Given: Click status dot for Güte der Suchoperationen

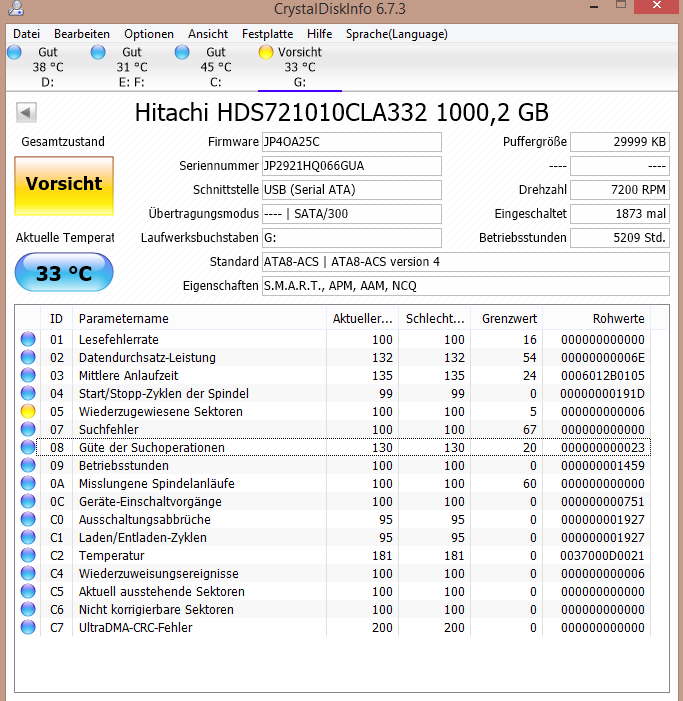Looking at the screenshot, I should tap(28, 447).
